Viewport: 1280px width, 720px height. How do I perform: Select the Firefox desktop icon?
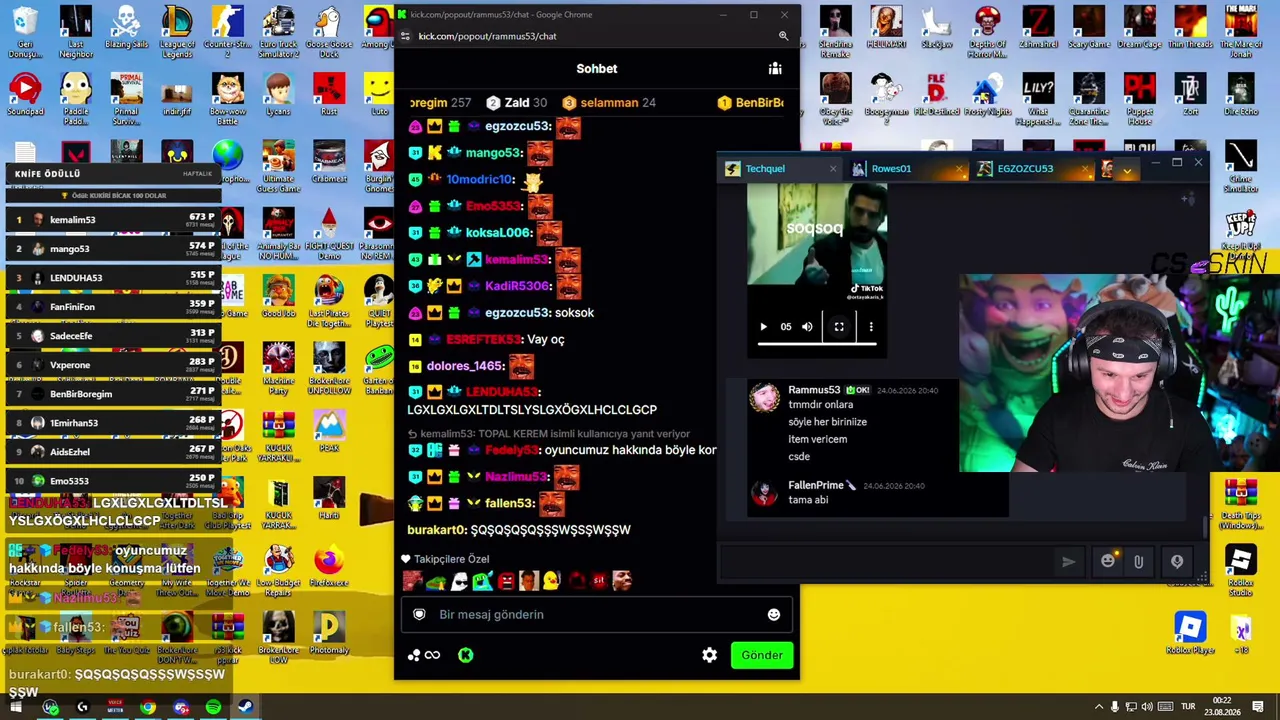pos(329,568)
